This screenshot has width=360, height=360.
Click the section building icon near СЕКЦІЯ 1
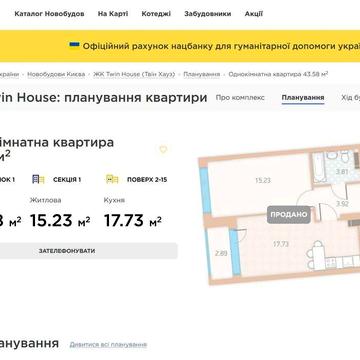[38, 180]
